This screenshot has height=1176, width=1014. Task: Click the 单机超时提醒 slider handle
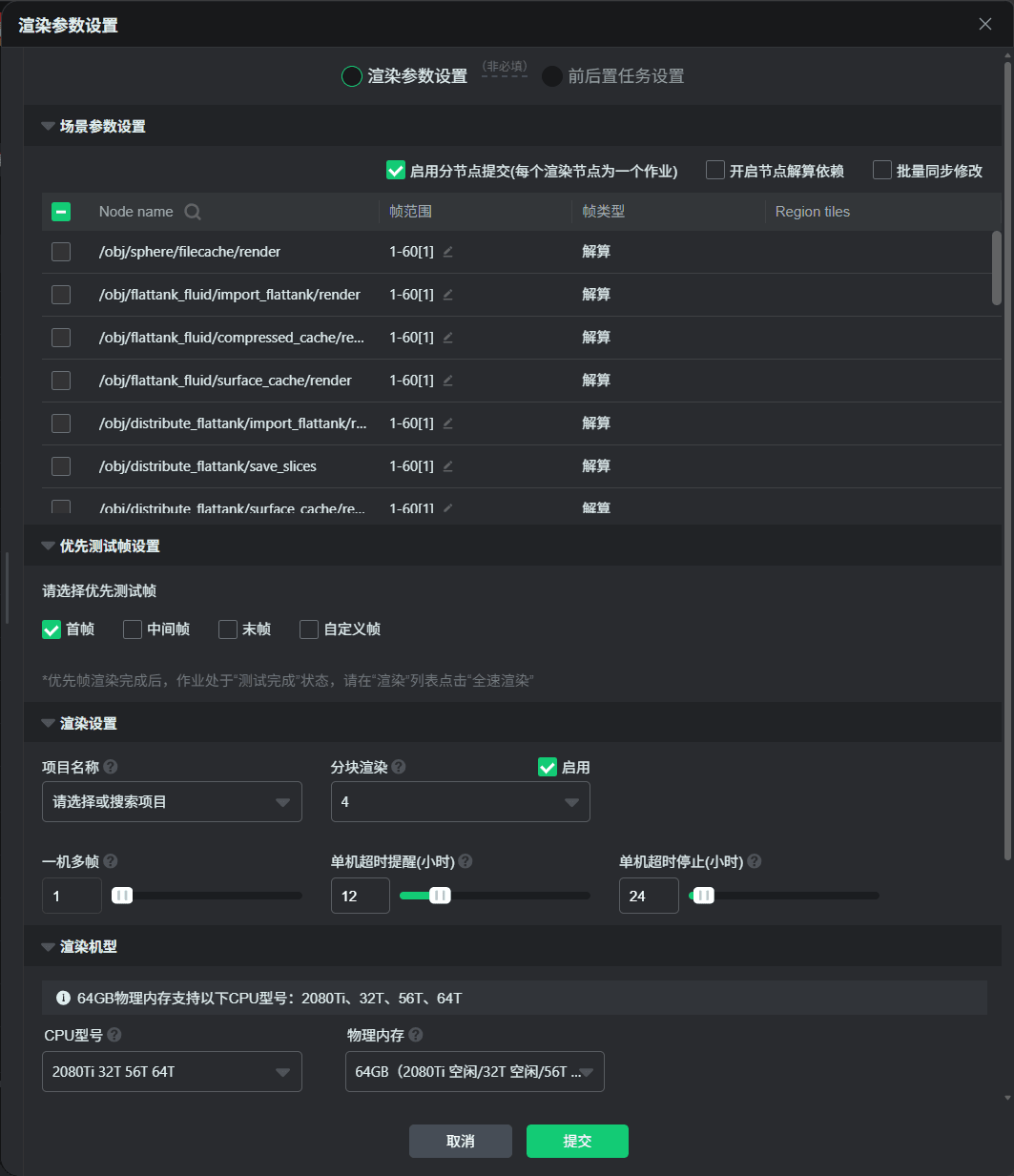440,896
